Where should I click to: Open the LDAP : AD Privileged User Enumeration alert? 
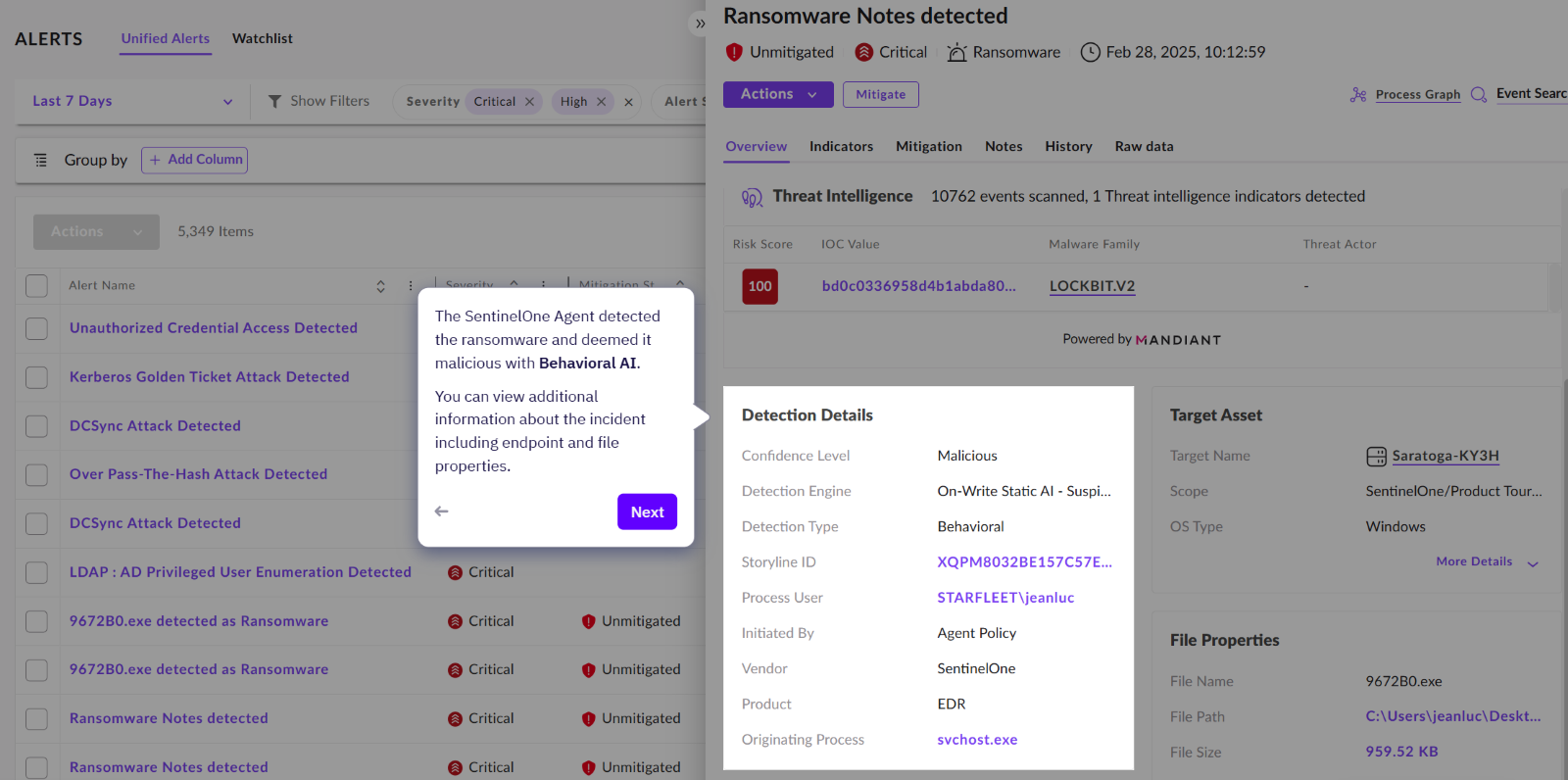click(240, 572)
